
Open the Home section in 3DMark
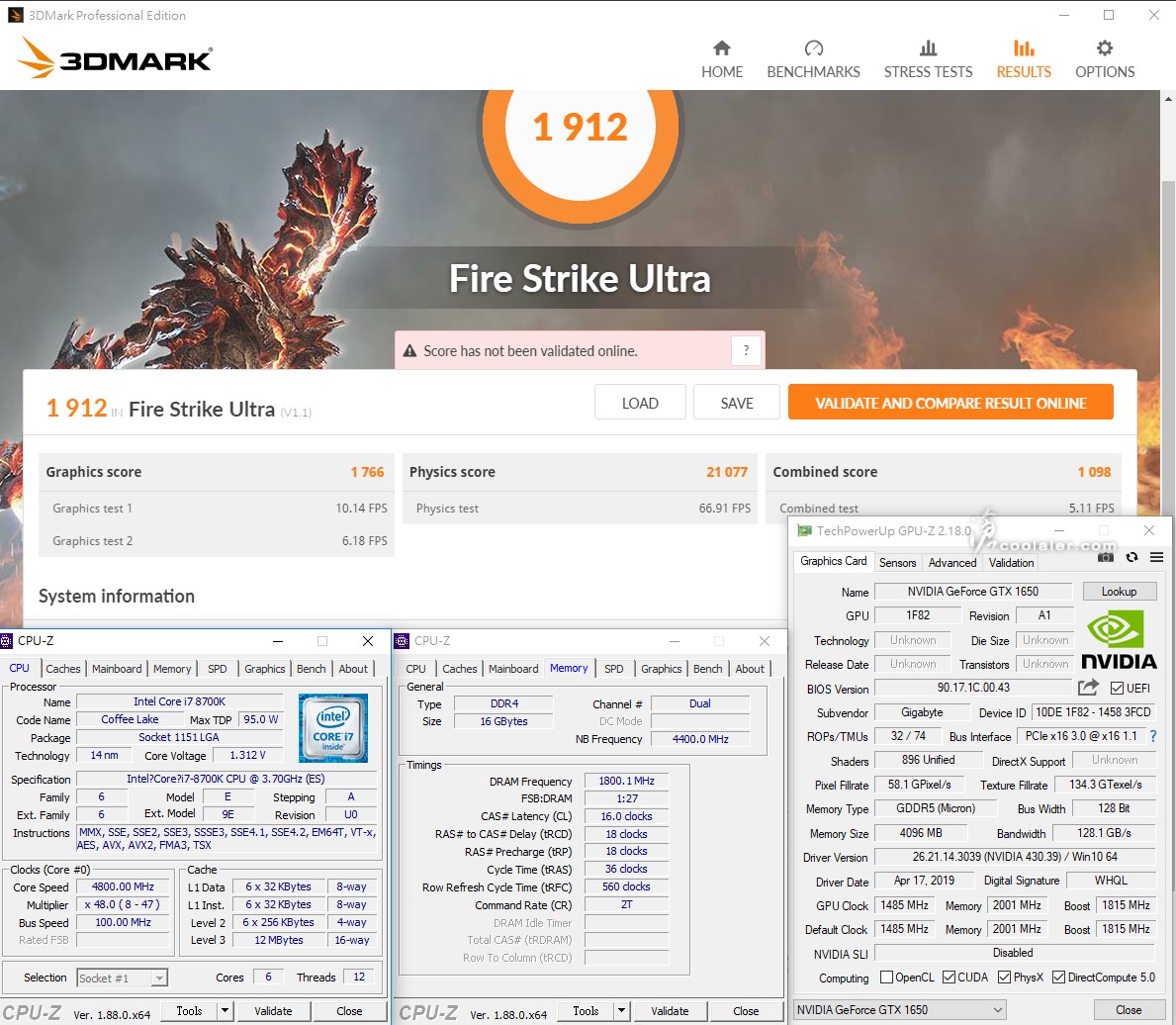(721, 60)
